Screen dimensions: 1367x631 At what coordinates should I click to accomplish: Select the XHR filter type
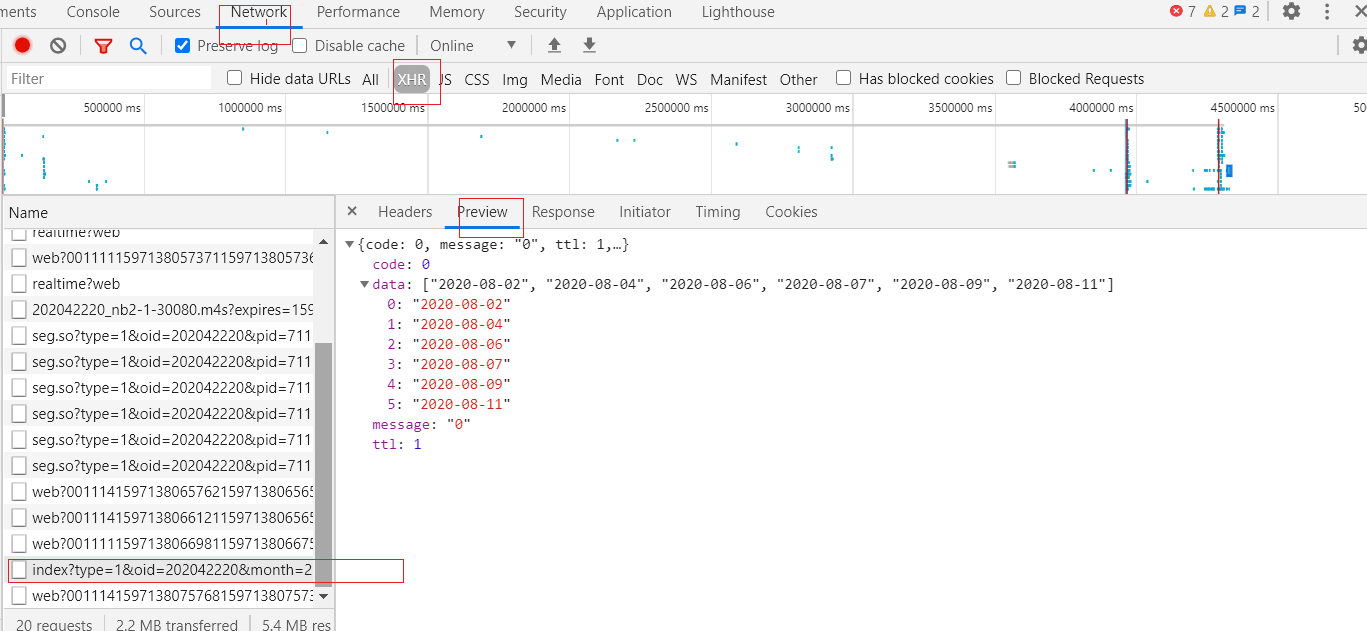coord(411,79)
